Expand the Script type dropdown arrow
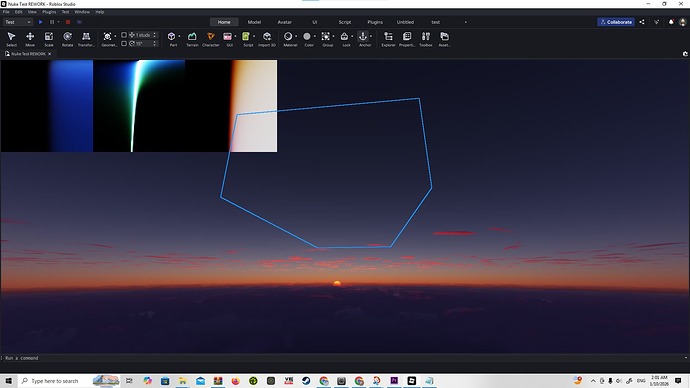This screenshot has width=690, height=388. point(254,36)
